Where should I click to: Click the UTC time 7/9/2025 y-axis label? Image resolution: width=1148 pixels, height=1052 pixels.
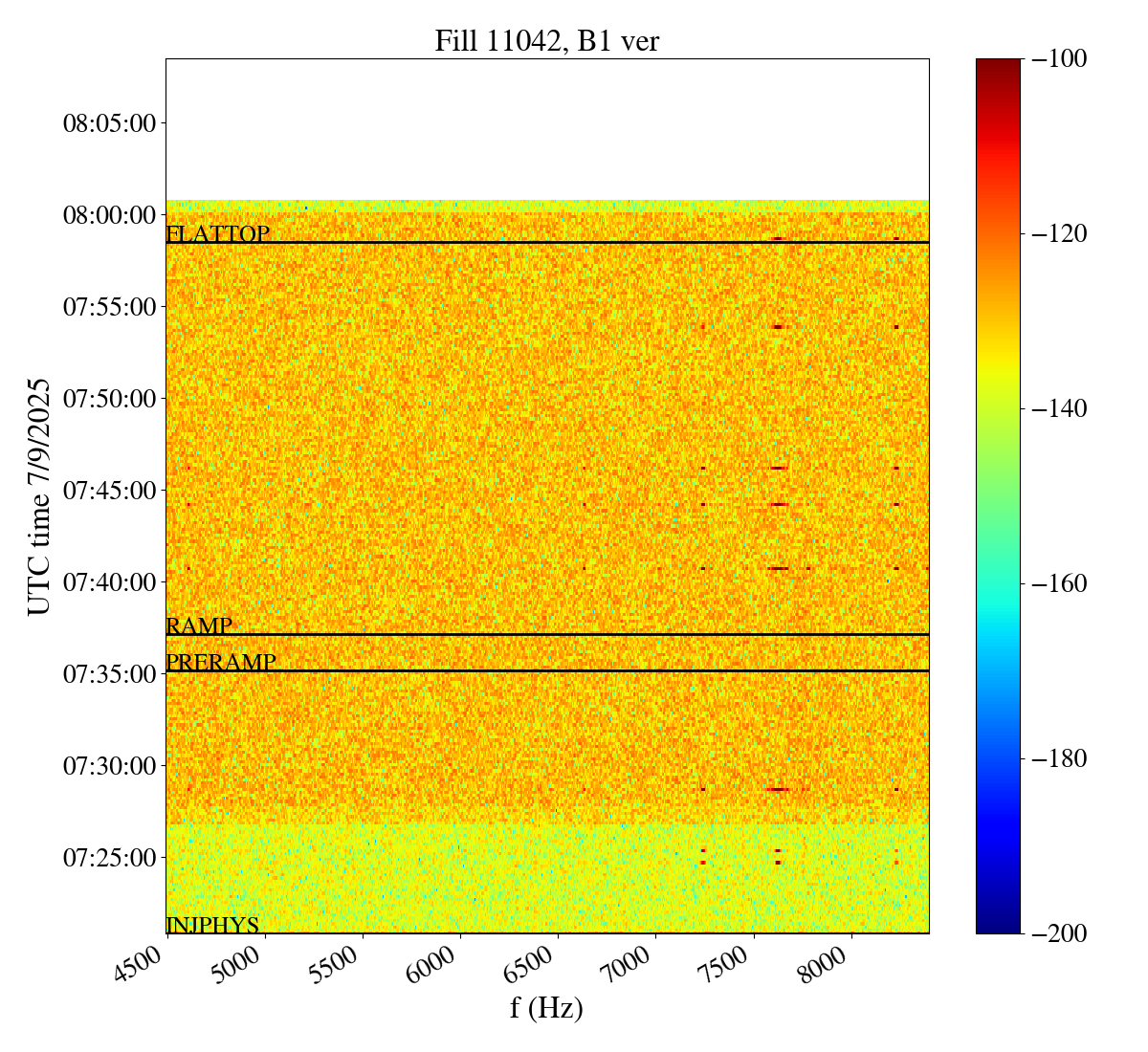tap(38, 496)
